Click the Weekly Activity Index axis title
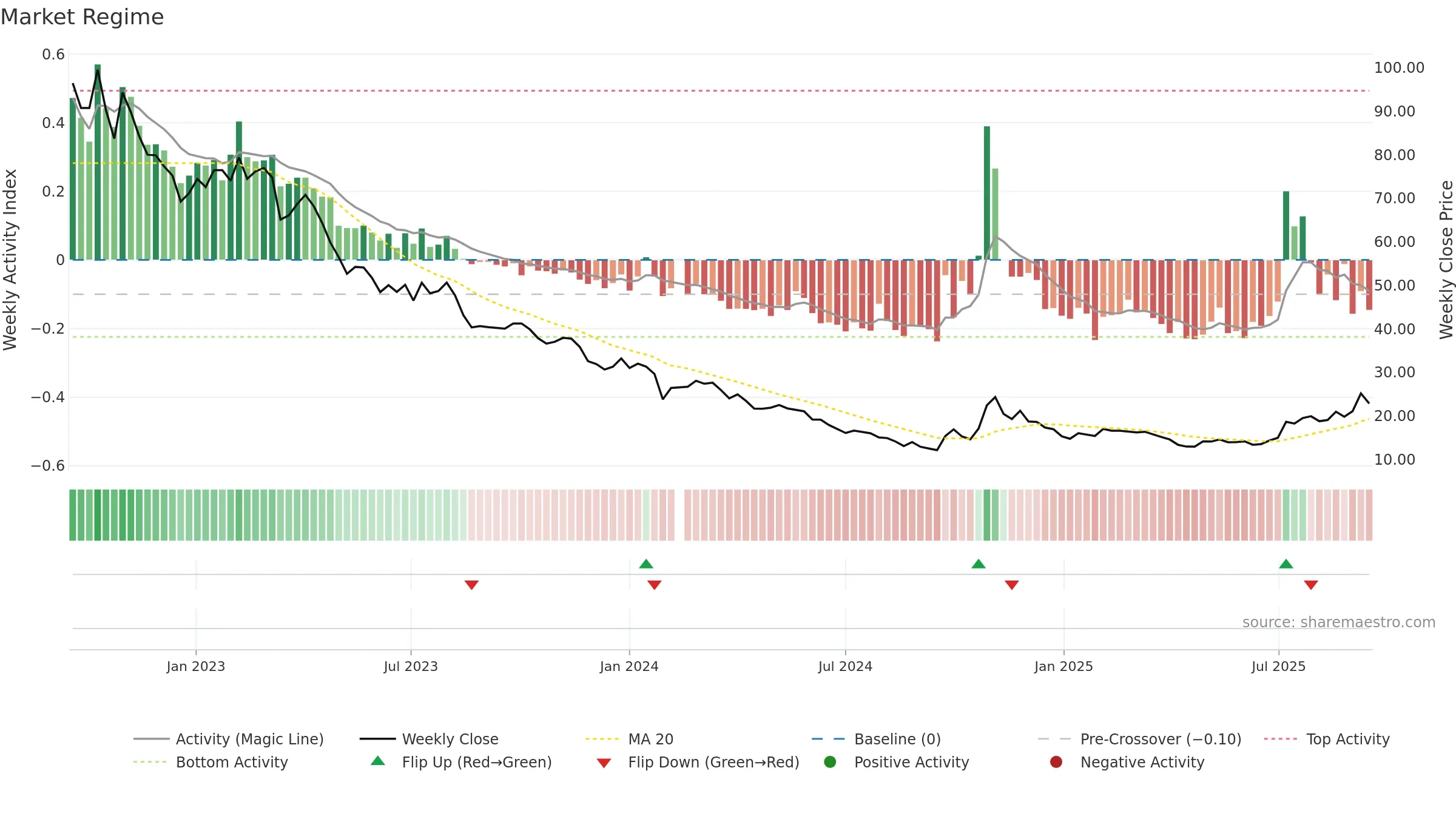 pyautogui.click(x=10, y=260)
